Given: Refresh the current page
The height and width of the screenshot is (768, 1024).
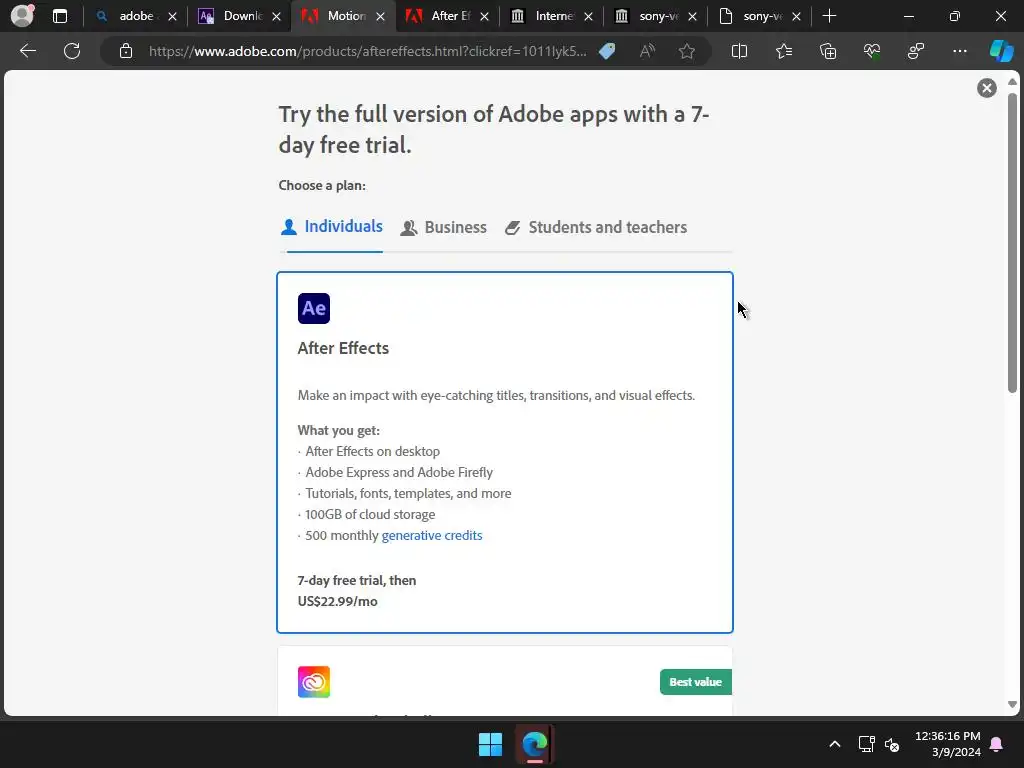Looking at the screenshot, I should [72, 51].
